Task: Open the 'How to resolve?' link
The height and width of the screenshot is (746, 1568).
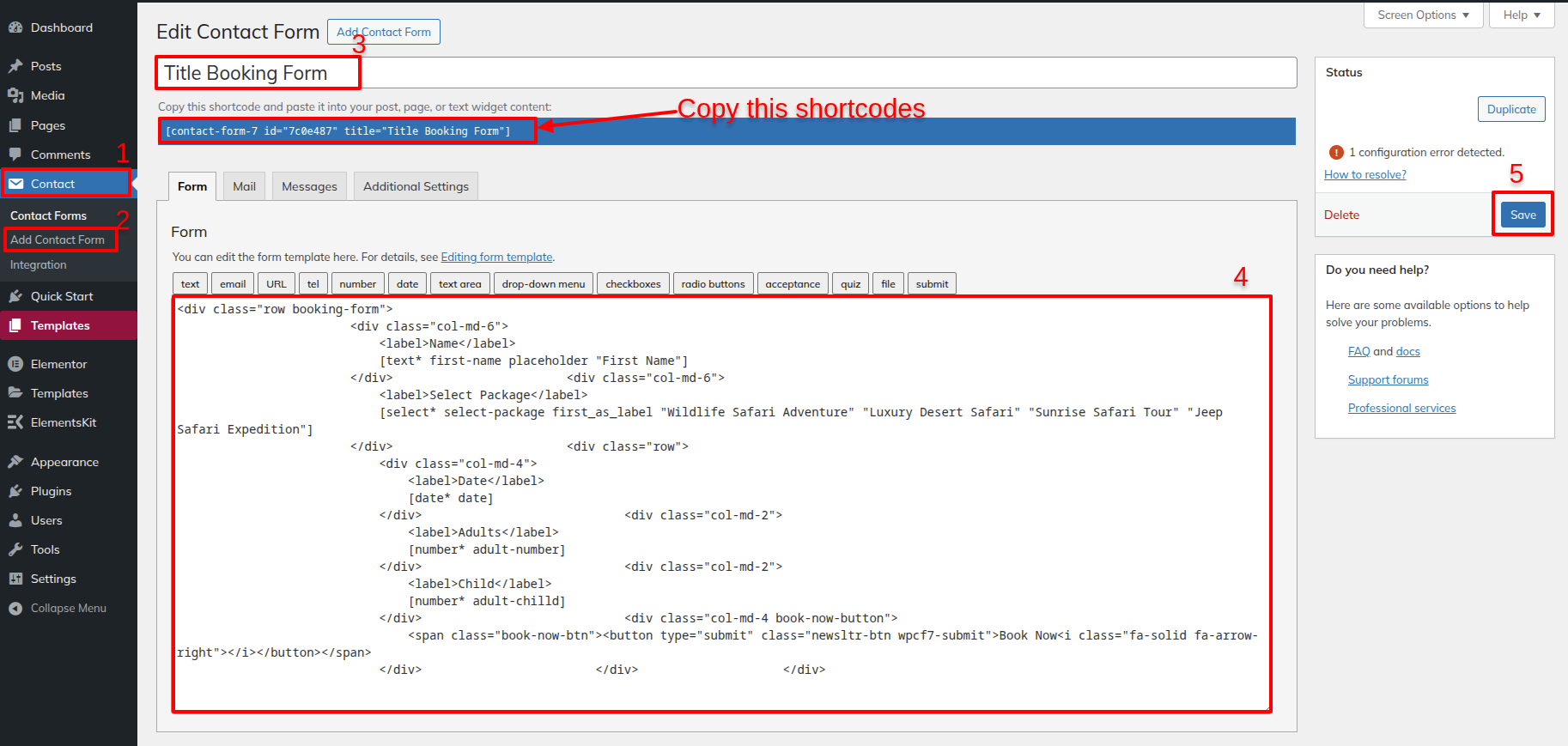Action: 1364,174
